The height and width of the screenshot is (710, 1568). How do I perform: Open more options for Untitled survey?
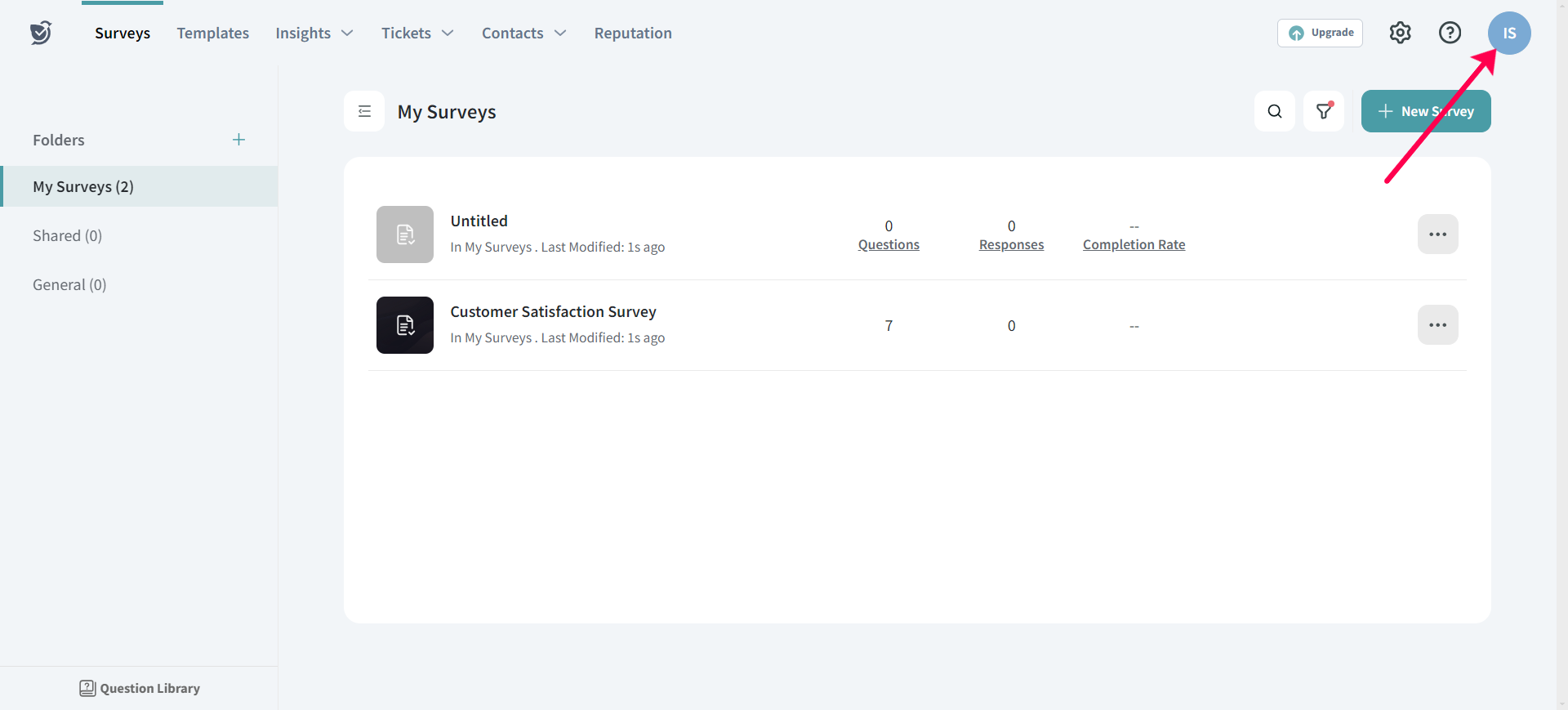pos(1437,234)
